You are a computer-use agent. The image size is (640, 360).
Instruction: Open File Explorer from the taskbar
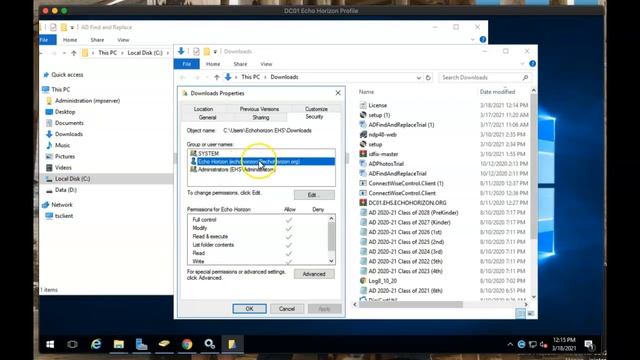(x=119, y=344)
